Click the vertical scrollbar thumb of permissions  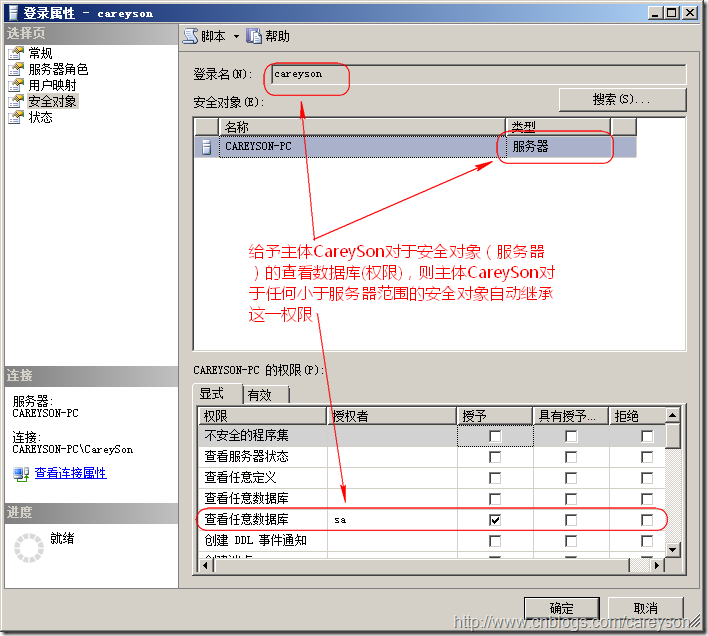pos(672,436)
